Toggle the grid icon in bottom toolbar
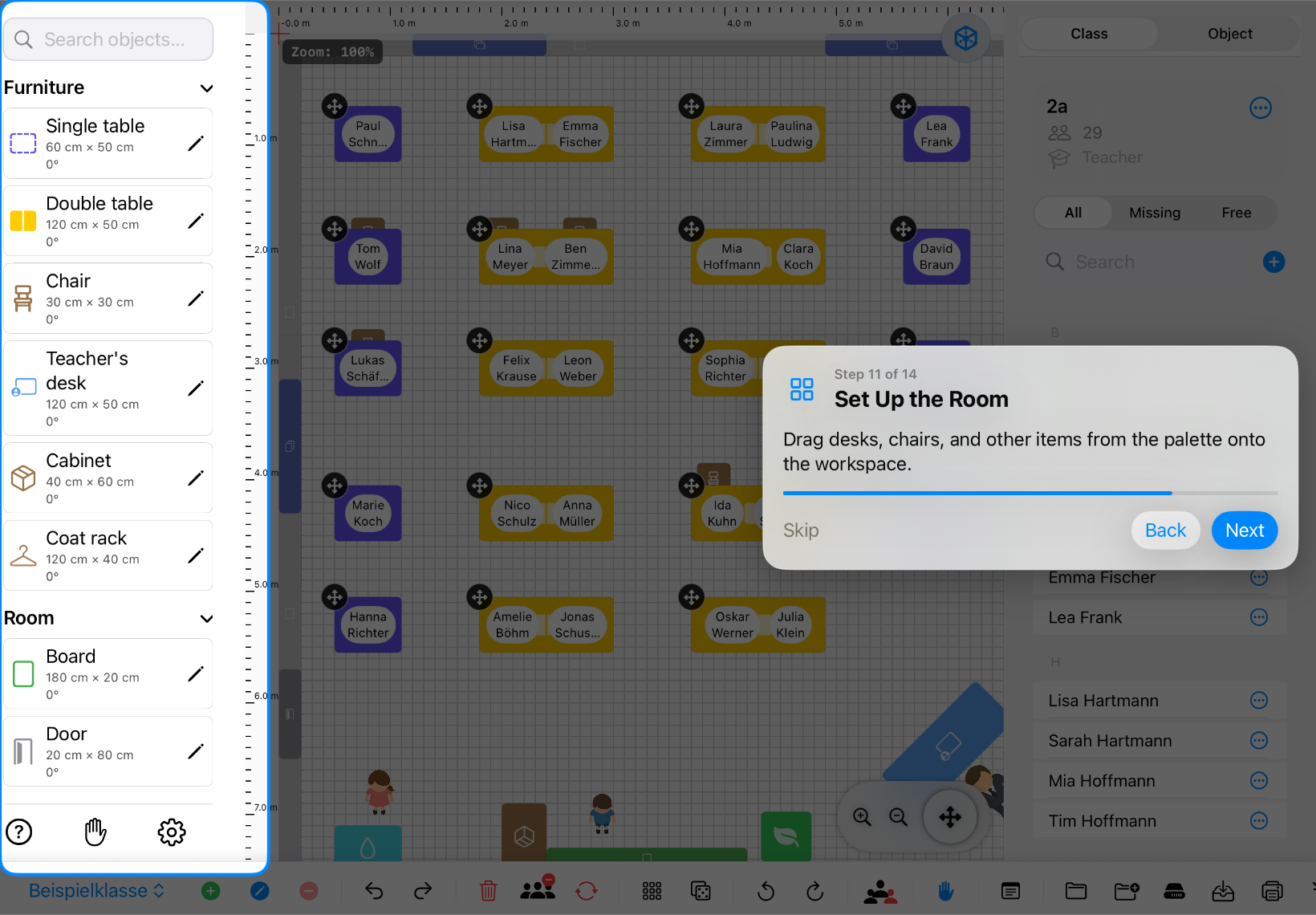 point(652,891)
